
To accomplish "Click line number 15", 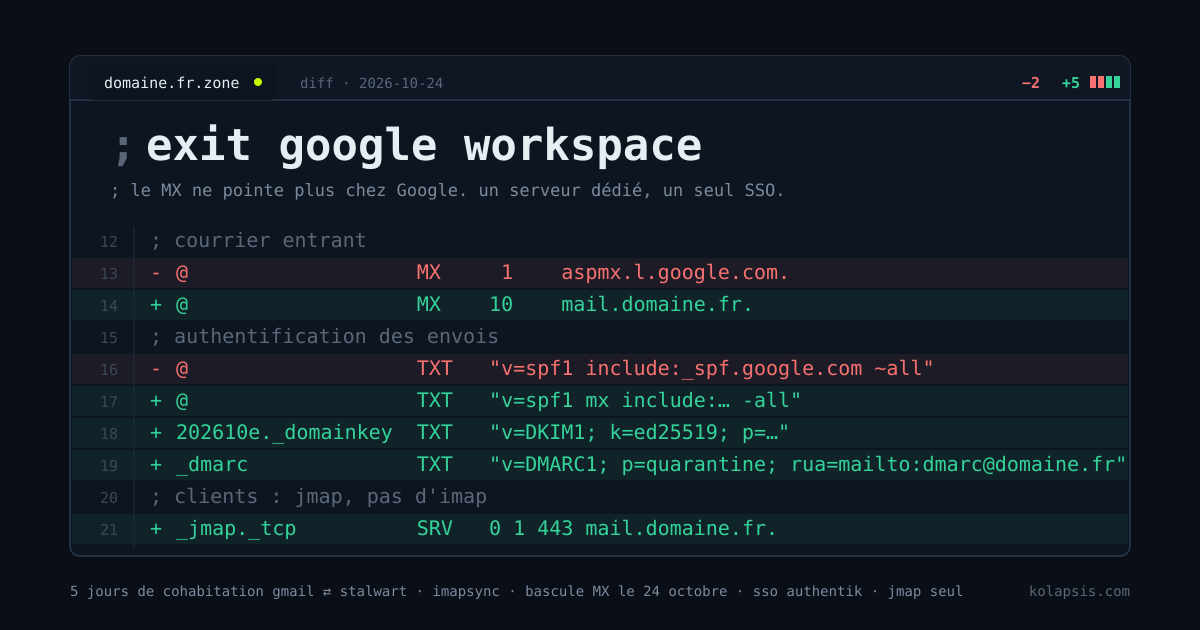I will (x=109, y=337).
